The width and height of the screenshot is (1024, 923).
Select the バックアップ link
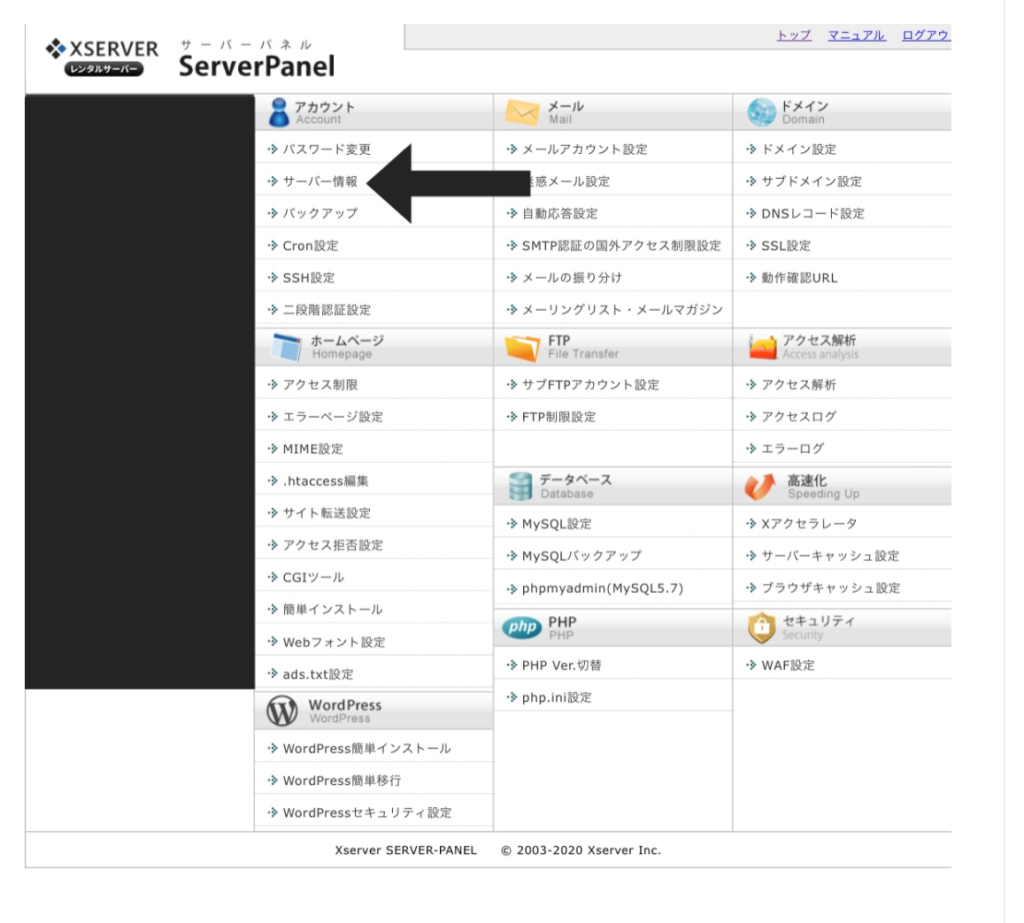320,214
